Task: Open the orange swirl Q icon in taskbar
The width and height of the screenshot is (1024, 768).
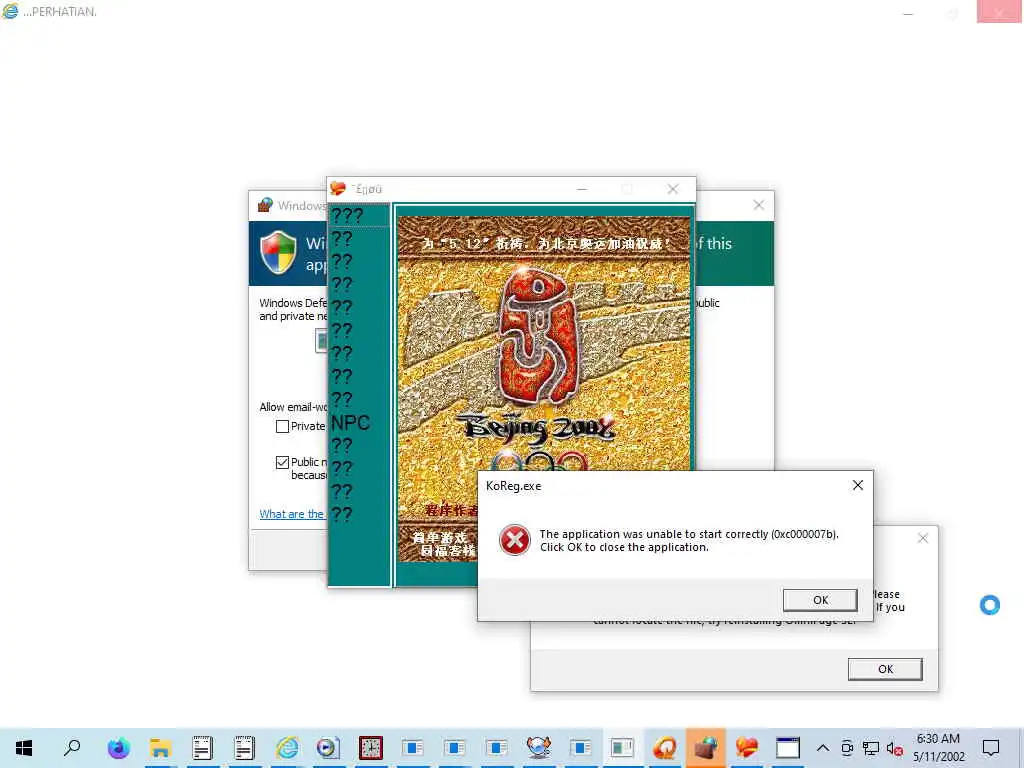Action: point(664,748)
